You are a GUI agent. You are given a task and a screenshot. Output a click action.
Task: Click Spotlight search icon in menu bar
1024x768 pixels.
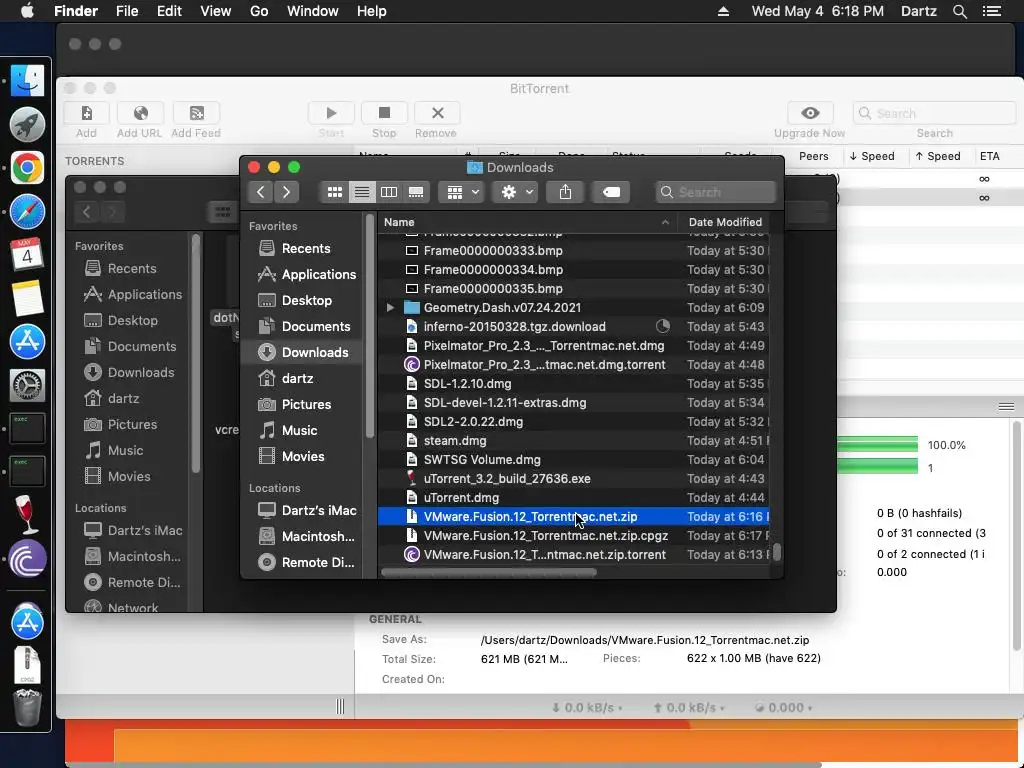pyautogui.click(x=960, y=11)
